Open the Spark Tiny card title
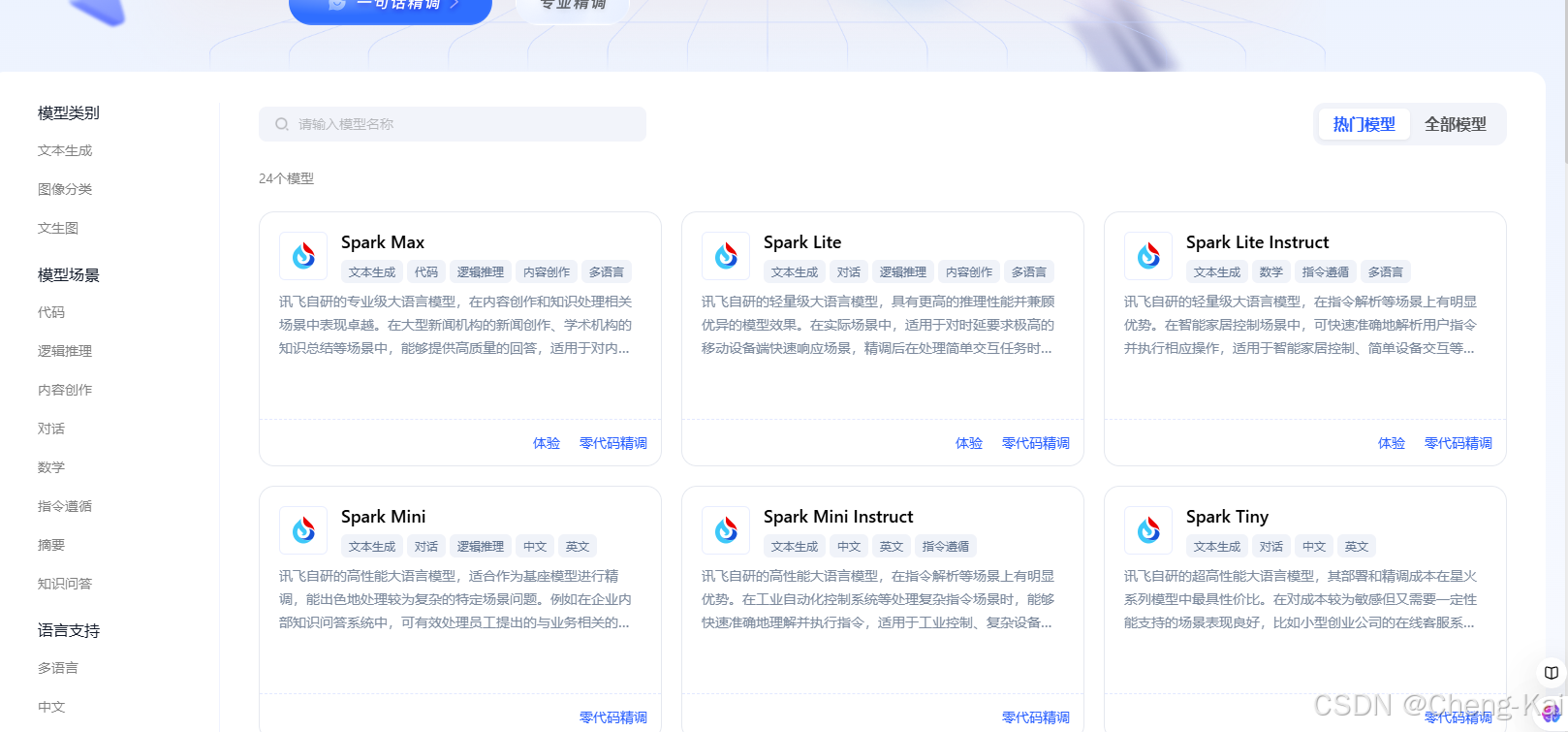1568x732 pixels. point(1227,517)
